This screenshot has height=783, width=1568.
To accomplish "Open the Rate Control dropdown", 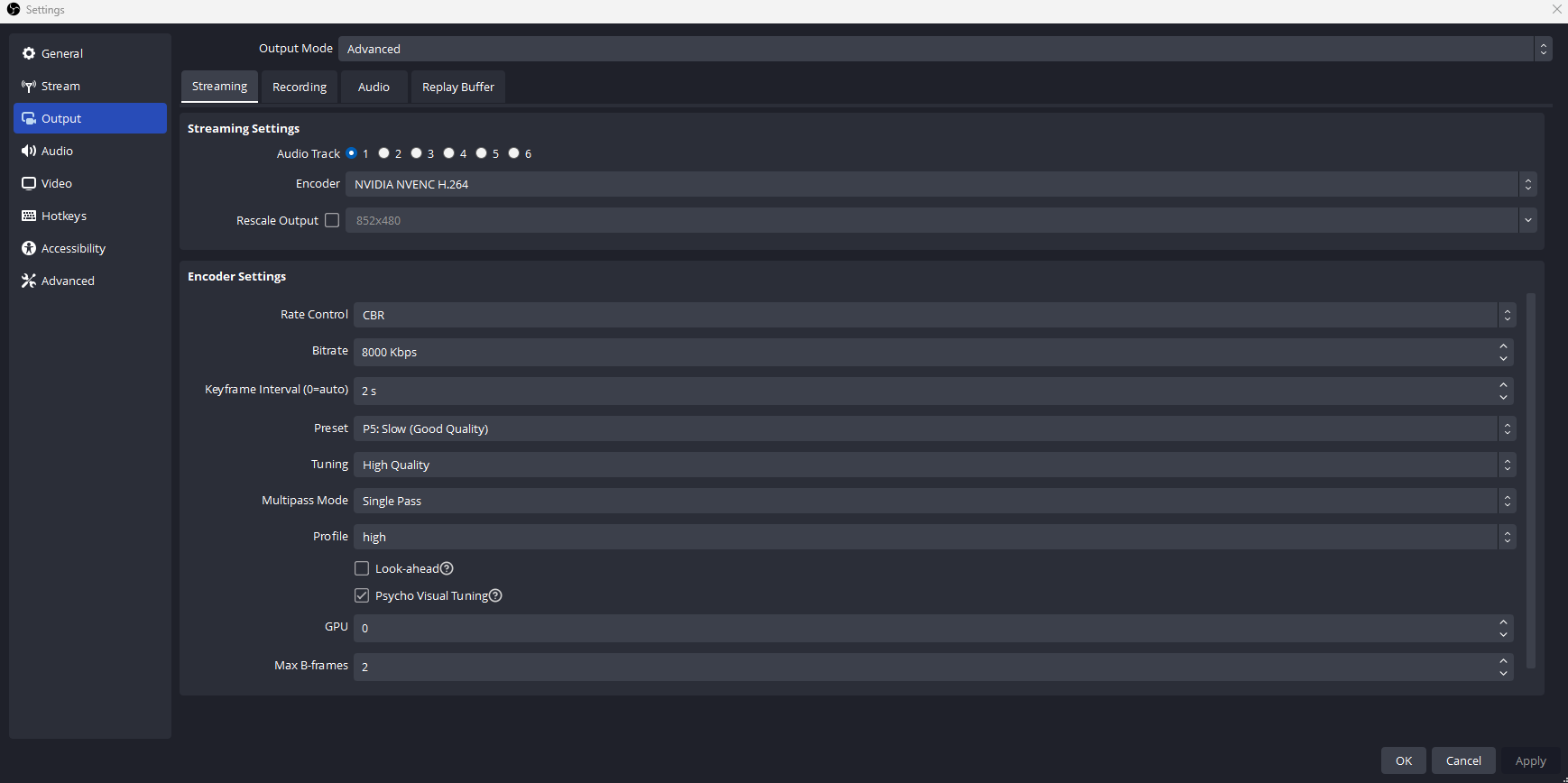I will [935, 315].
